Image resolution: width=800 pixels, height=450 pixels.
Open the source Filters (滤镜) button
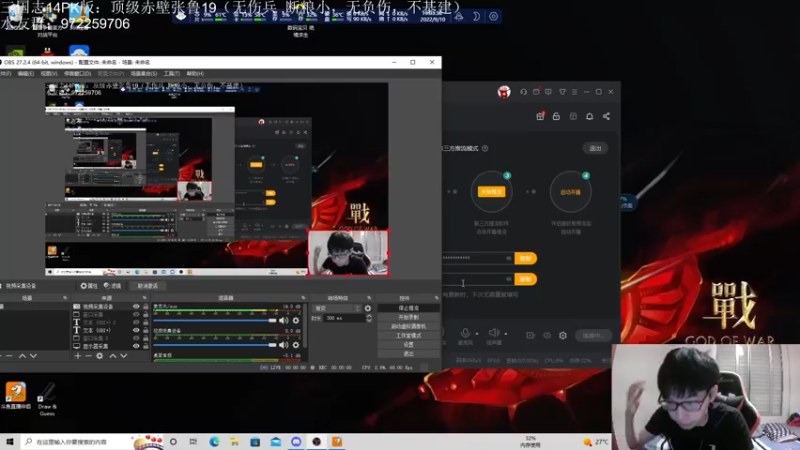(x=112, y=286)
